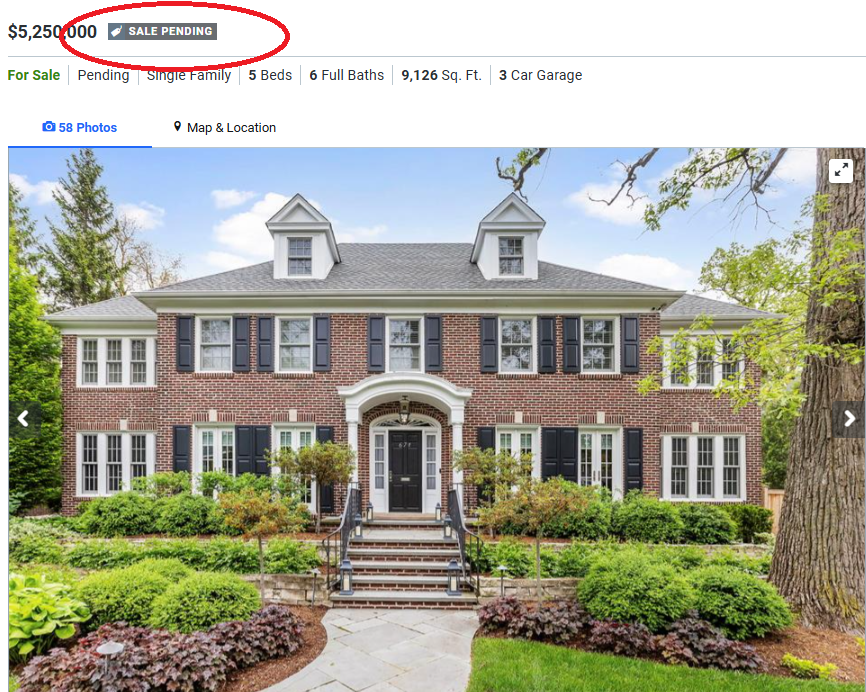This screenshot has width=866, height=692.
Task: Click the 3 Car Garage detail
Action: coord(540,75)
